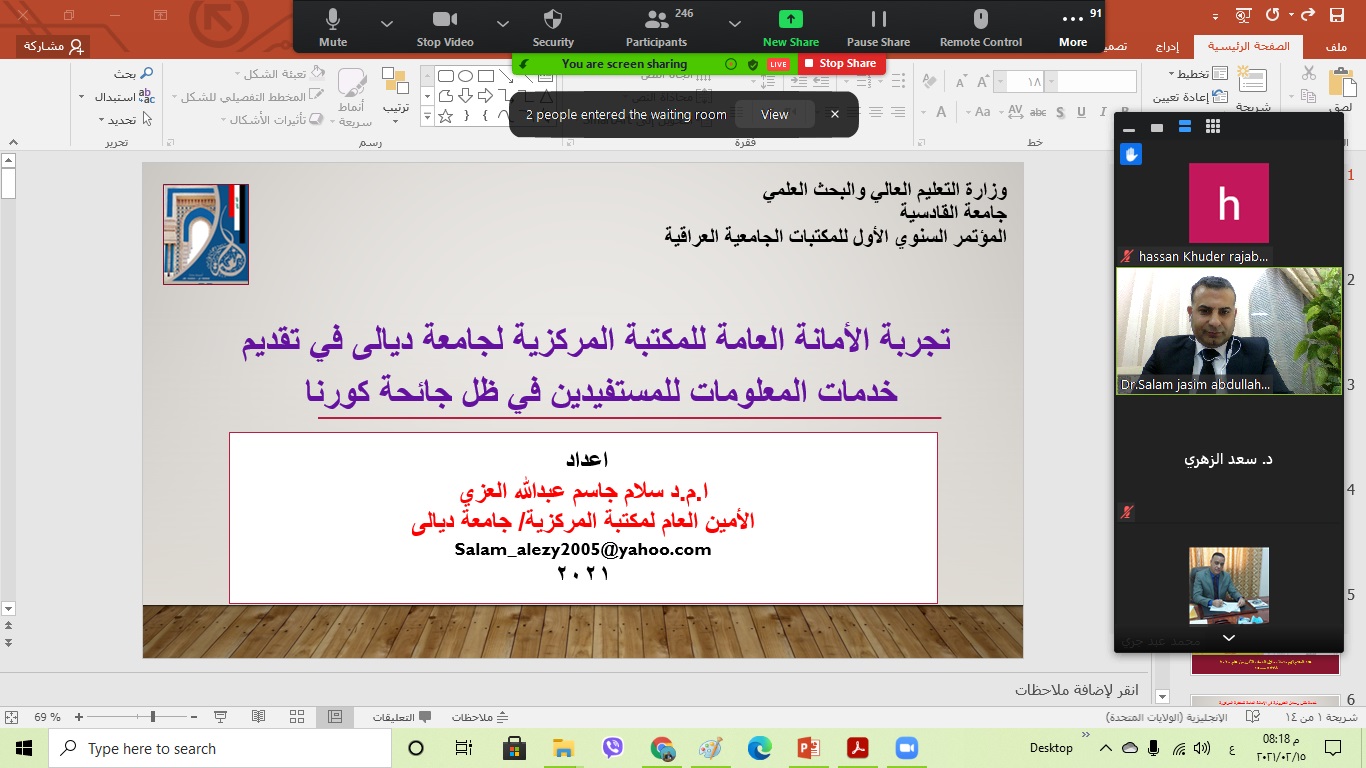Click the email Salam_alezy2005@yahoo.com on slide

click(x=583, y=549)
